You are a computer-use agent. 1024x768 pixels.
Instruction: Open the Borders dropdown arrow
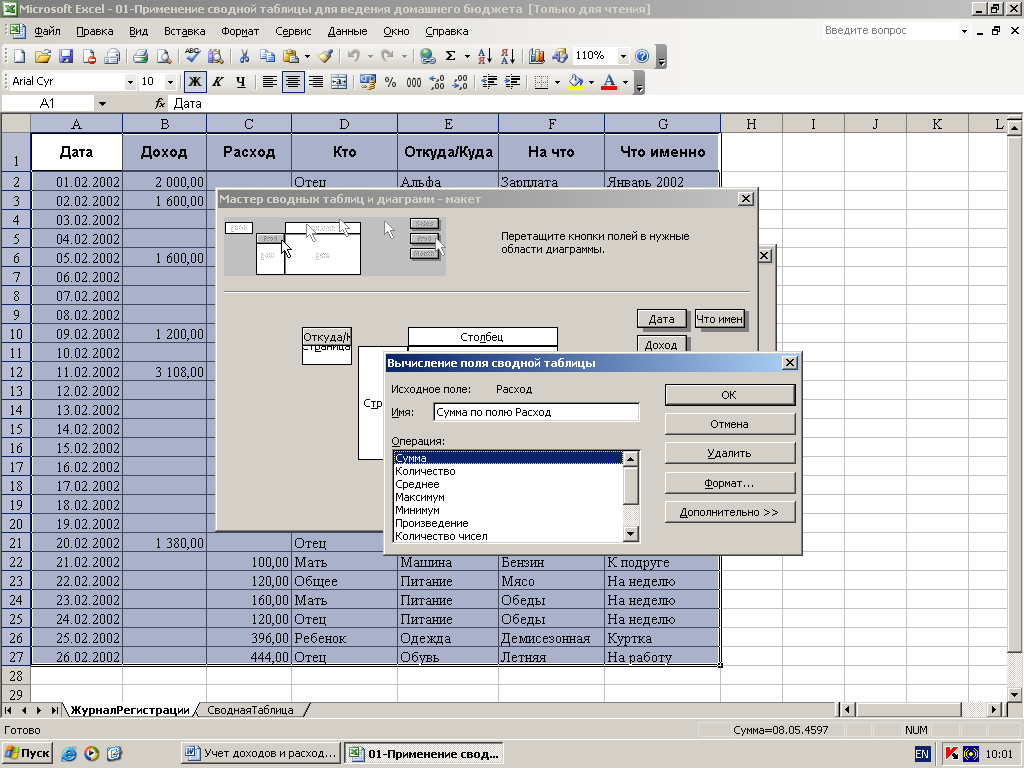[x=557, y=82]
